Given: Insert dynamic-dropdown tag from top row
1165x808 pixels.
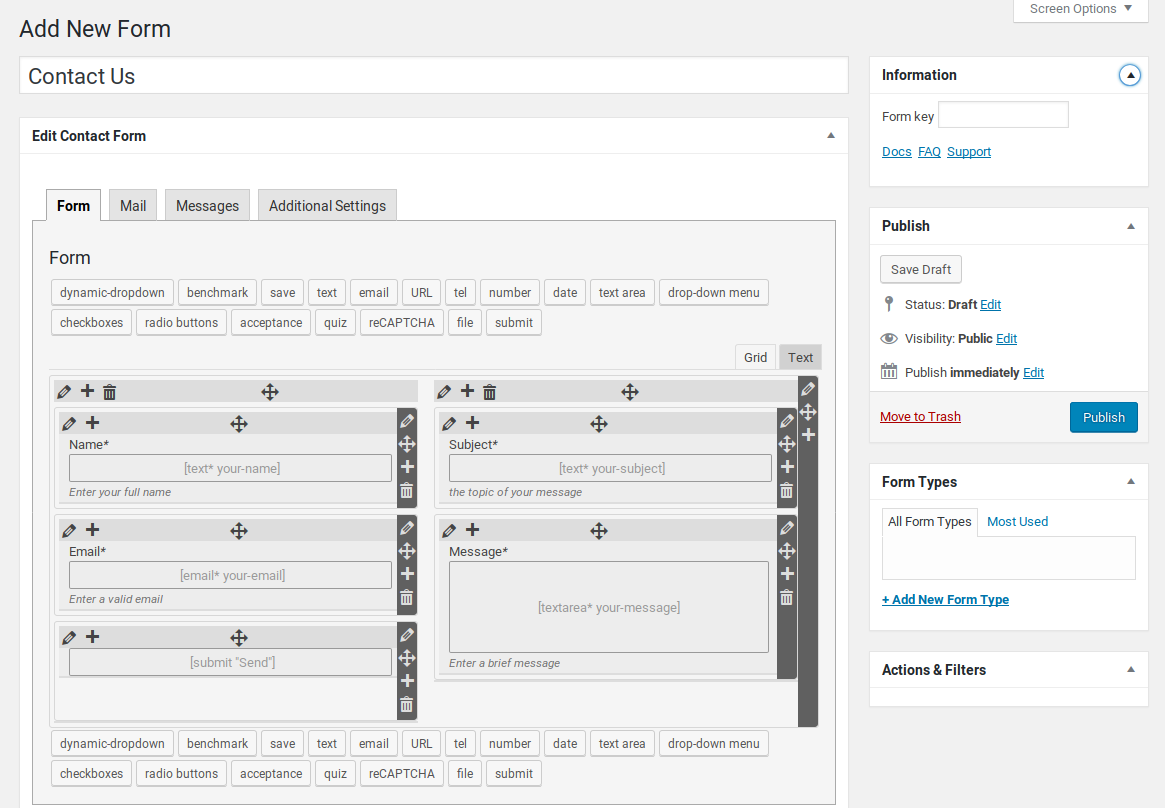Looking at the screenshot, I should point(112,293).
